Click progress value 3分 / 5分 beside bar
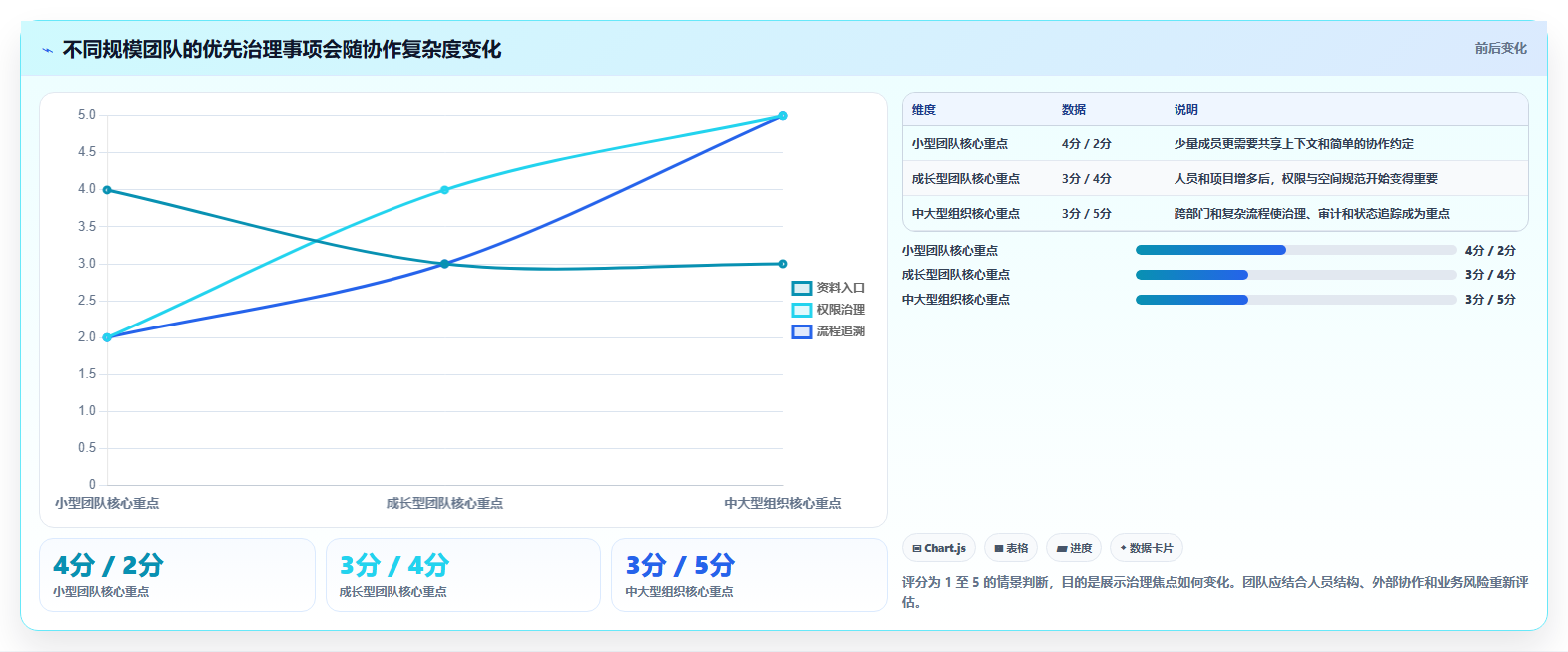 tap(1490, 300)
